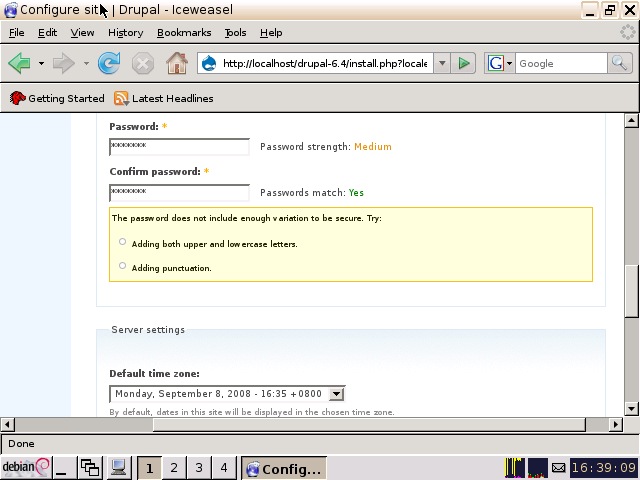Click the 'Adding punctuation.' suggestion text

click(171, 268)
